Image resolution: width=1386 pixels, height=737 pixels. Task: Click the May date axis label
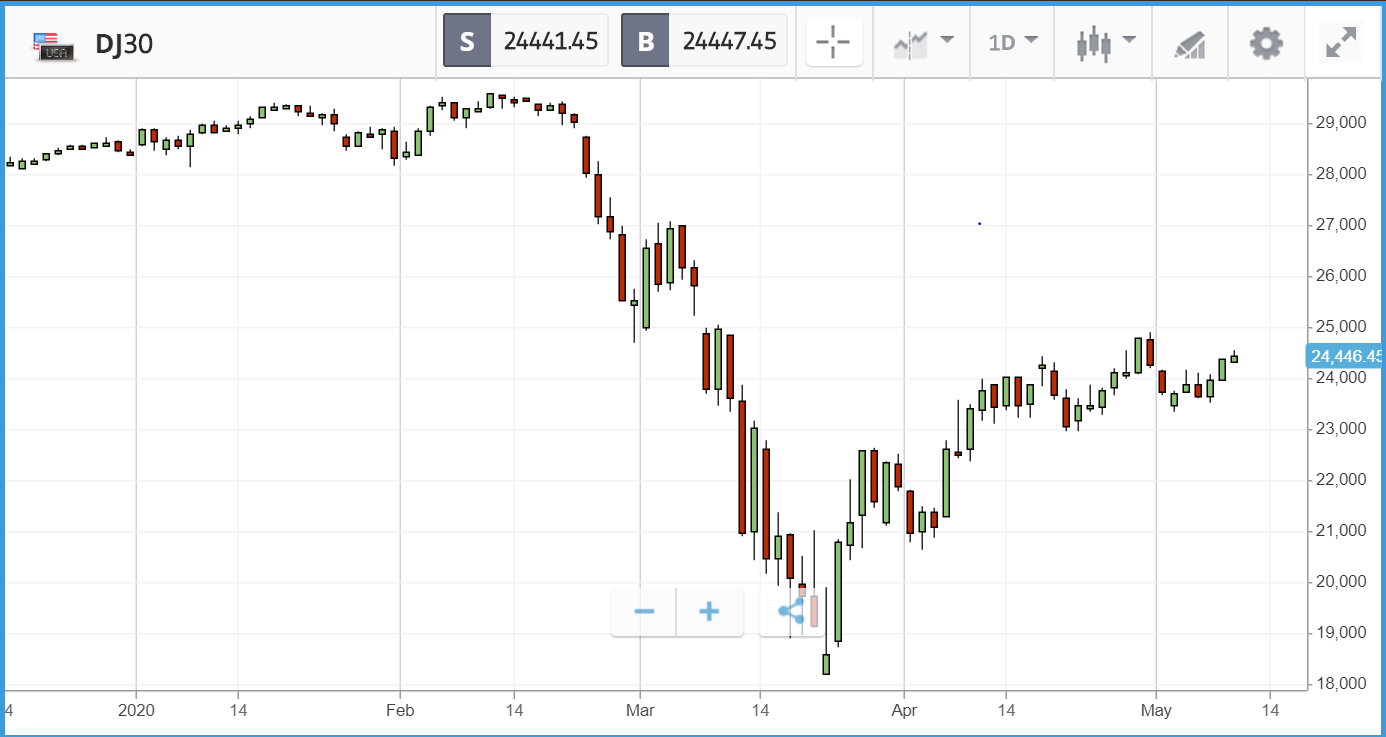click(1156, 710)
